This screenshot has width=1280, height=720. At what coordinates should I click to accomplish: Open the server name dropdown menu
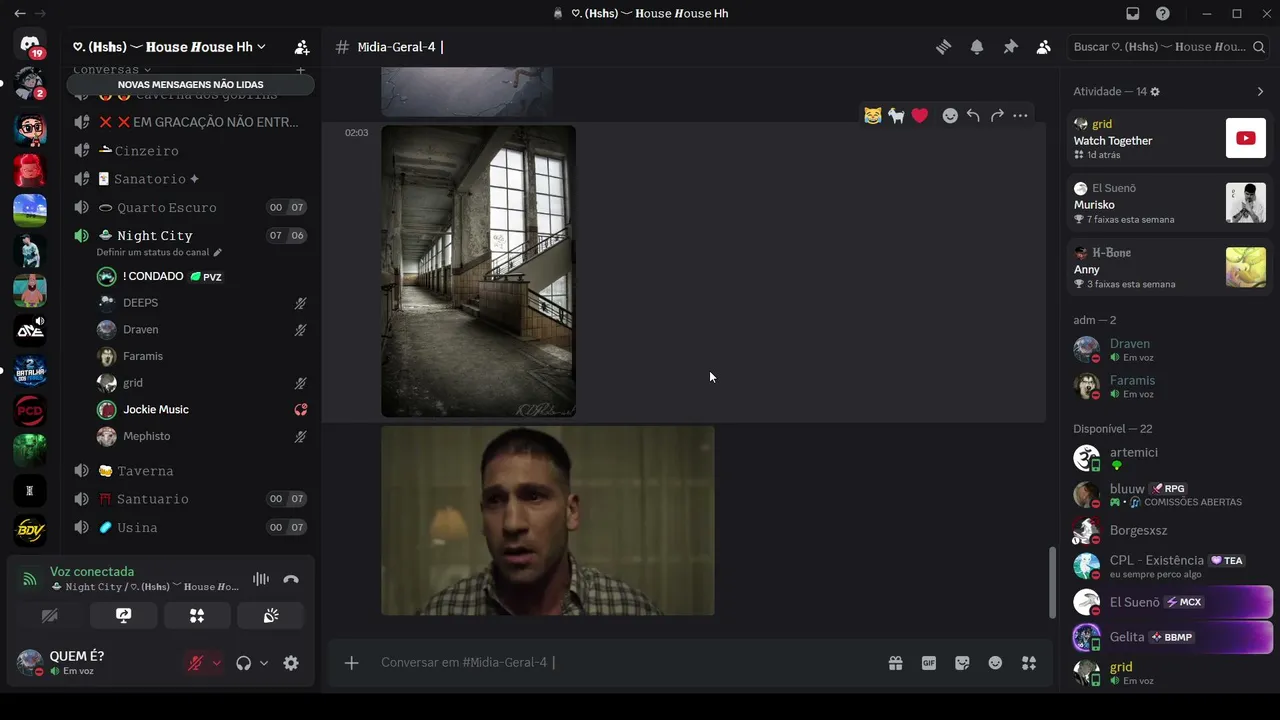pyautogui.click(x=169, y=47)
